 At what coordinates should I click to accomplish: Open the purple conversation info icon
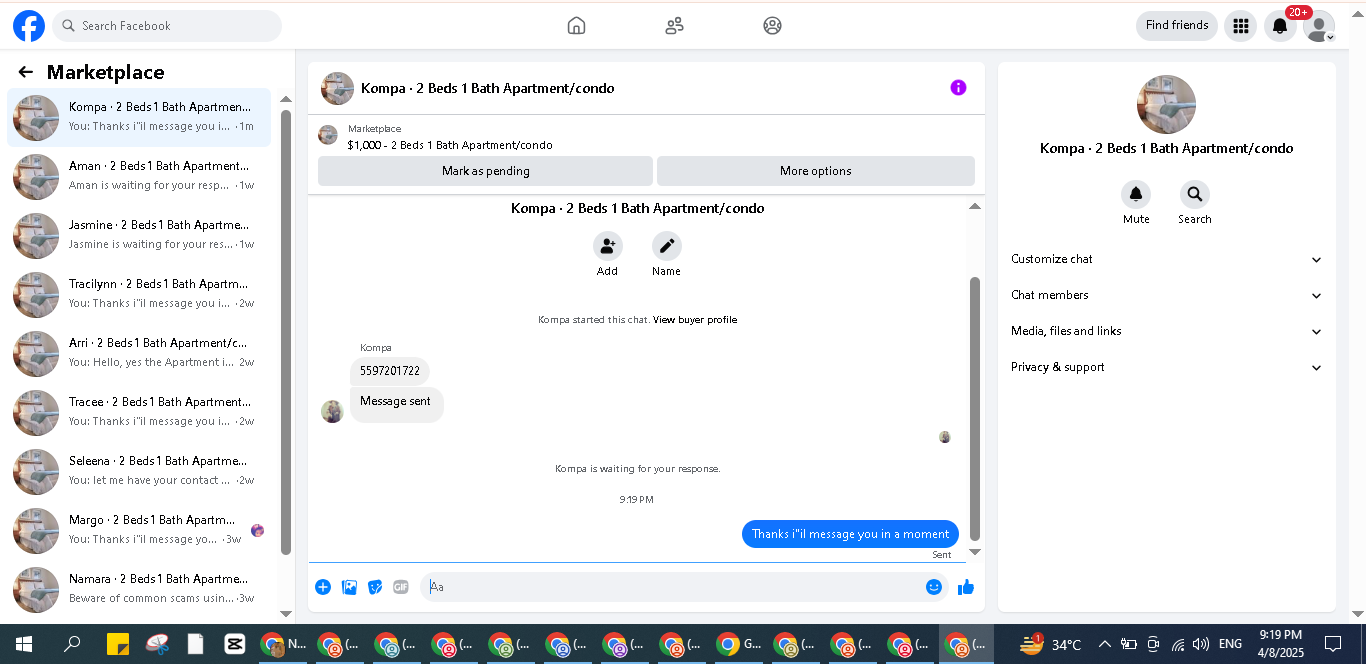(x=958, y=88)
